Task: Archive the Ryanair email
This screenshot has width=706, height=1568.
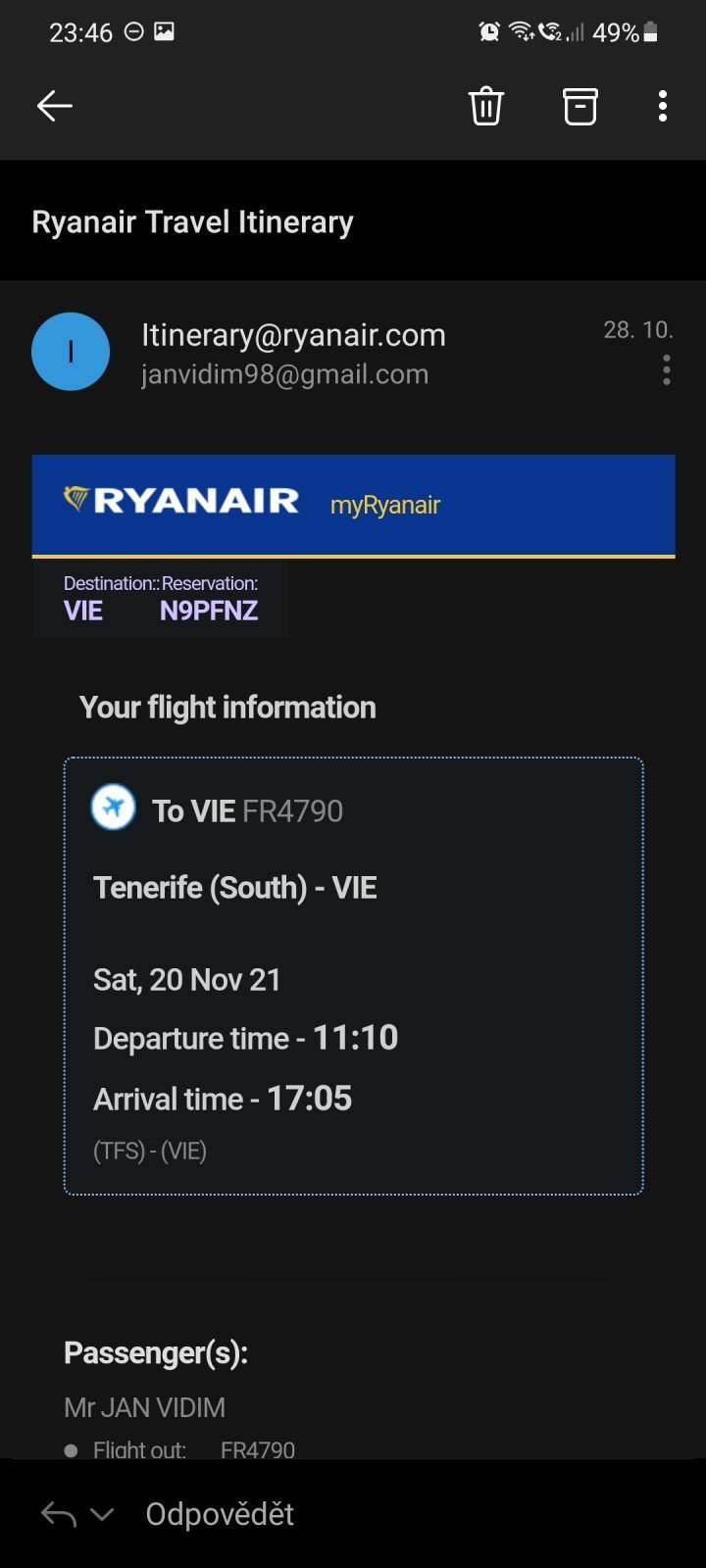Action: coord(580,106)
